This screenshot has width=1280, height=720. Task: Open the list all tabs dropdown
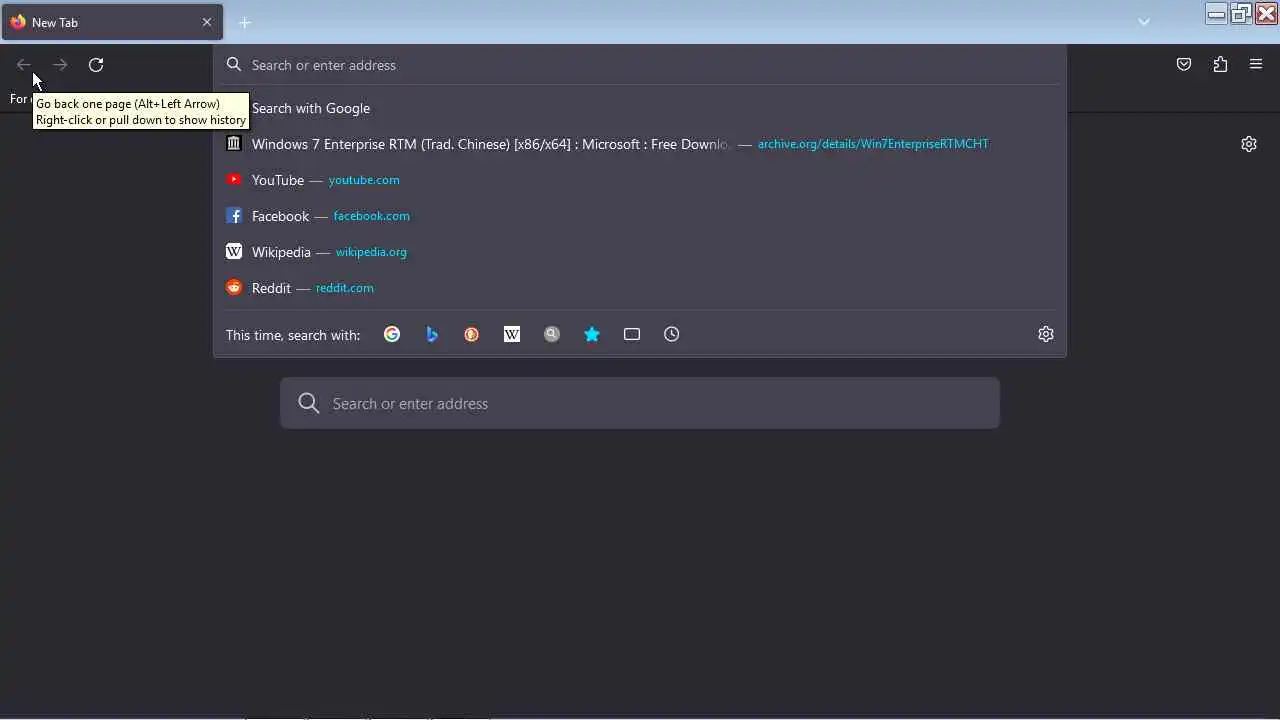tap(1144, 22)
